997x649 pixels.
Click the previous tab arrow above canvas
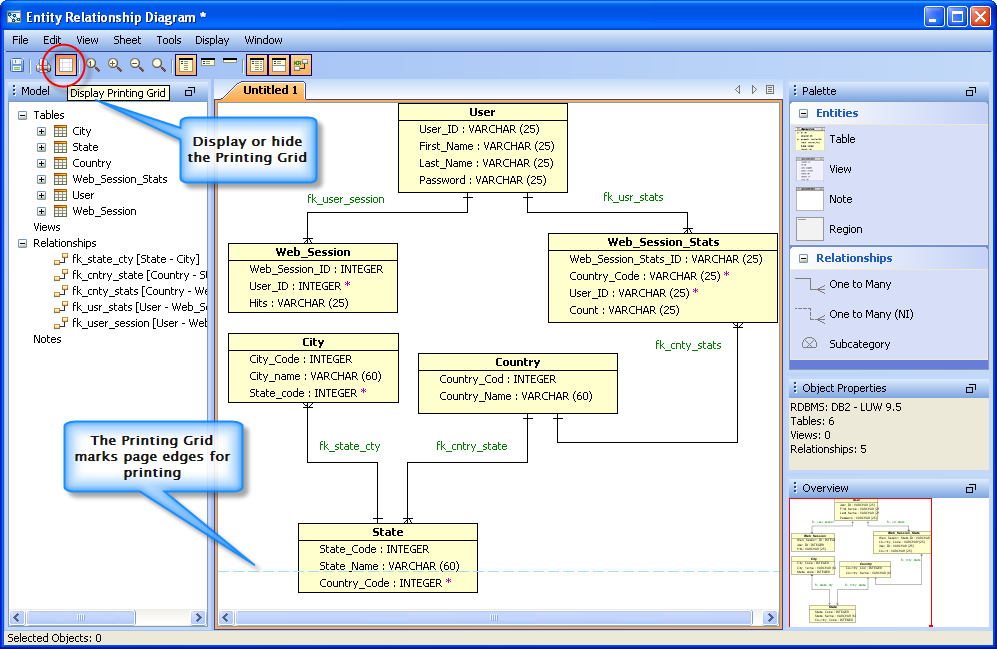(738, 90)
